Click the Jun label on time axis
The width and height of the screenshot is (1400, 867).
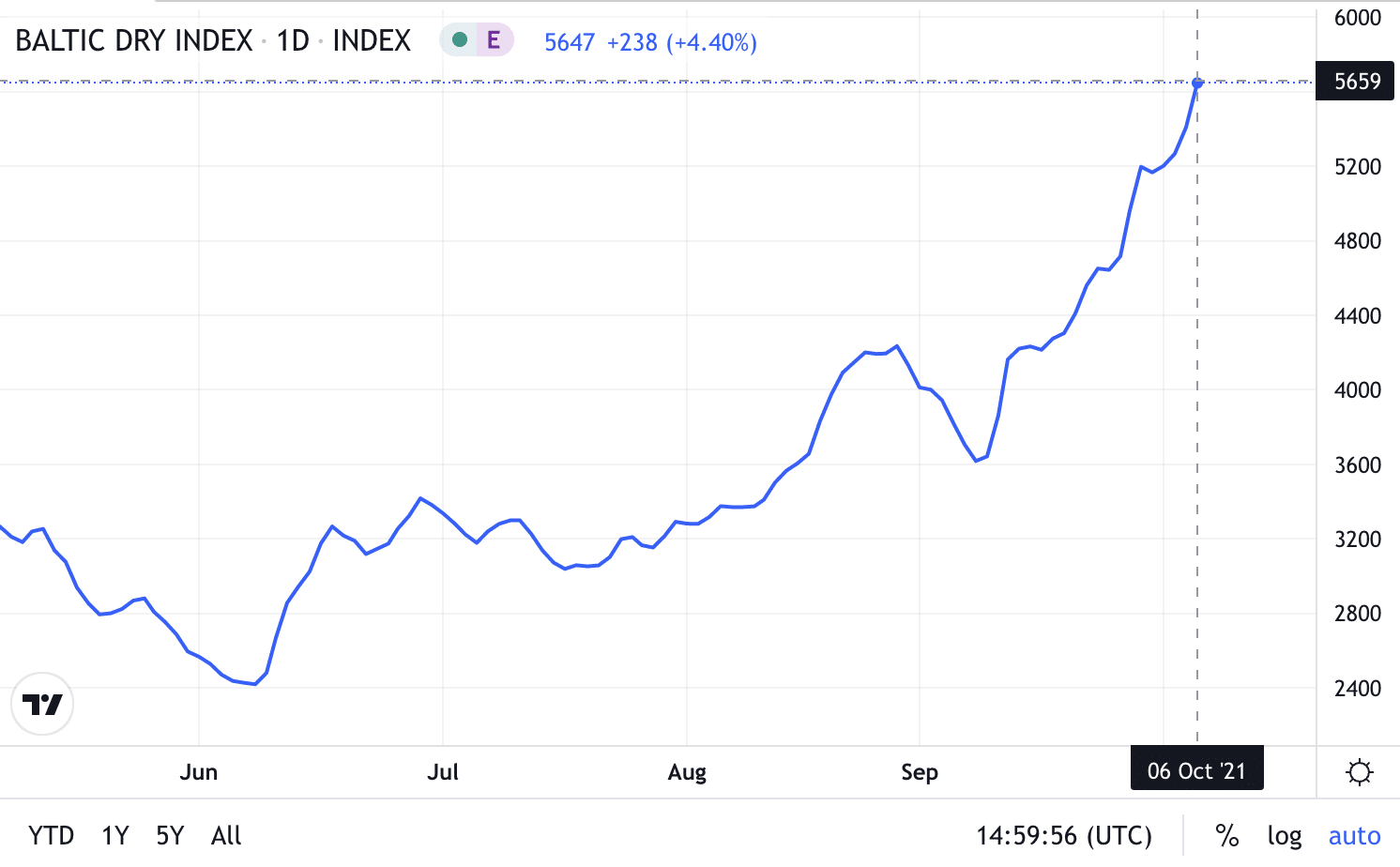pyautogui.click(x=199, y=772)
